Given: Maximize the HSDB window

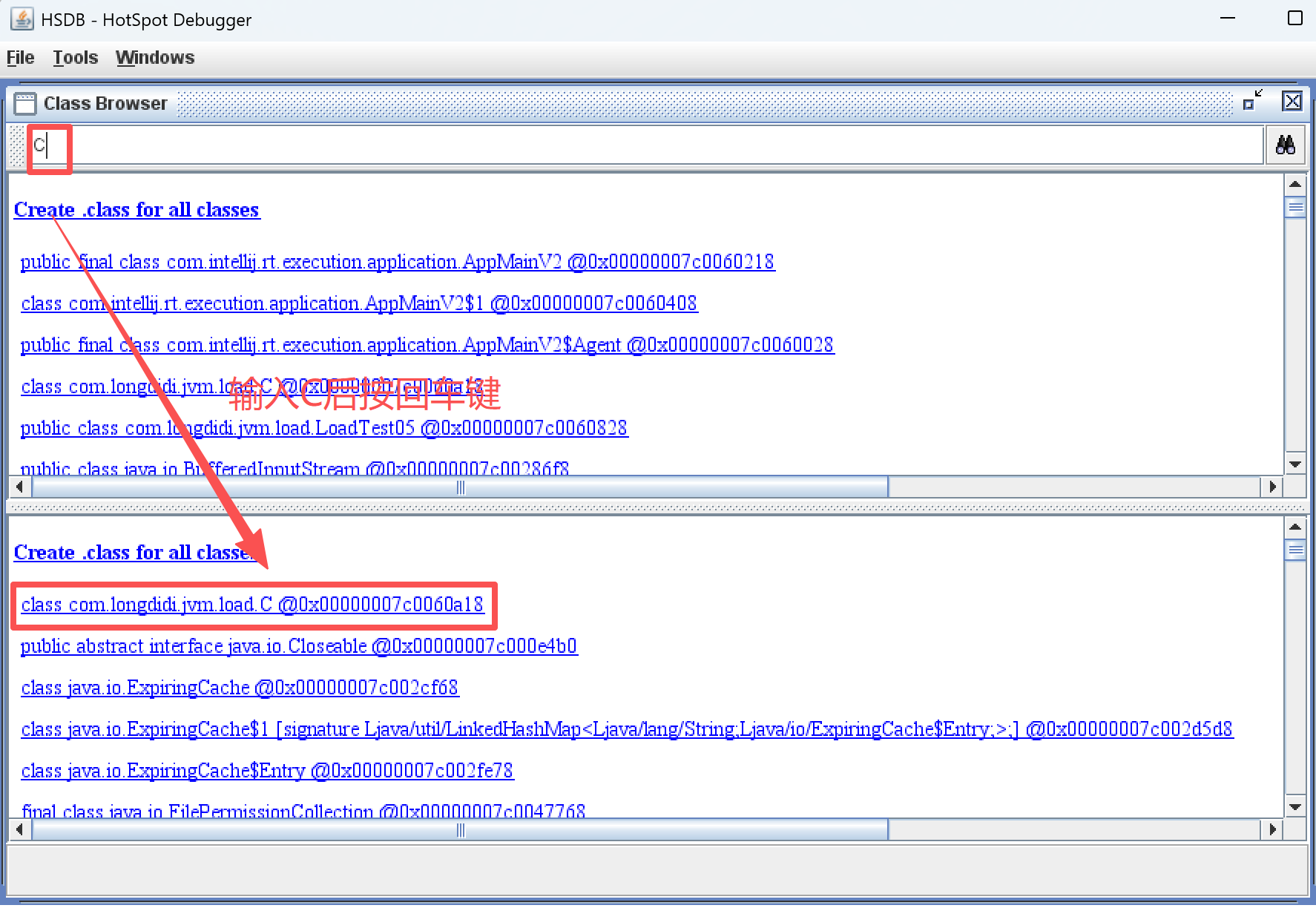Looking at the screenshot, I should [x=1295, y=18].
